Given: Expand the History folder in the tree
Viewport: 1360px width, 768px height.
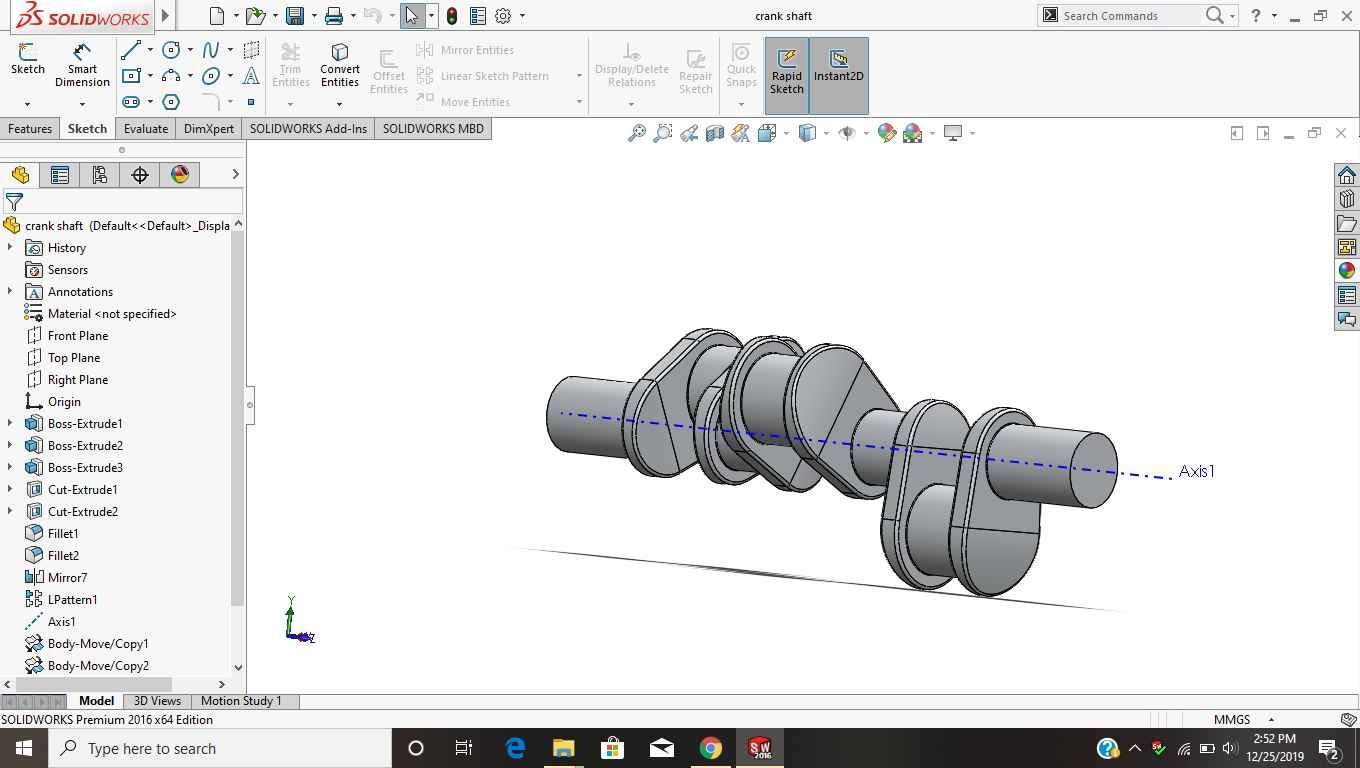Looking at the screenshot, I should pyautogui.click(x=10, y=248).
